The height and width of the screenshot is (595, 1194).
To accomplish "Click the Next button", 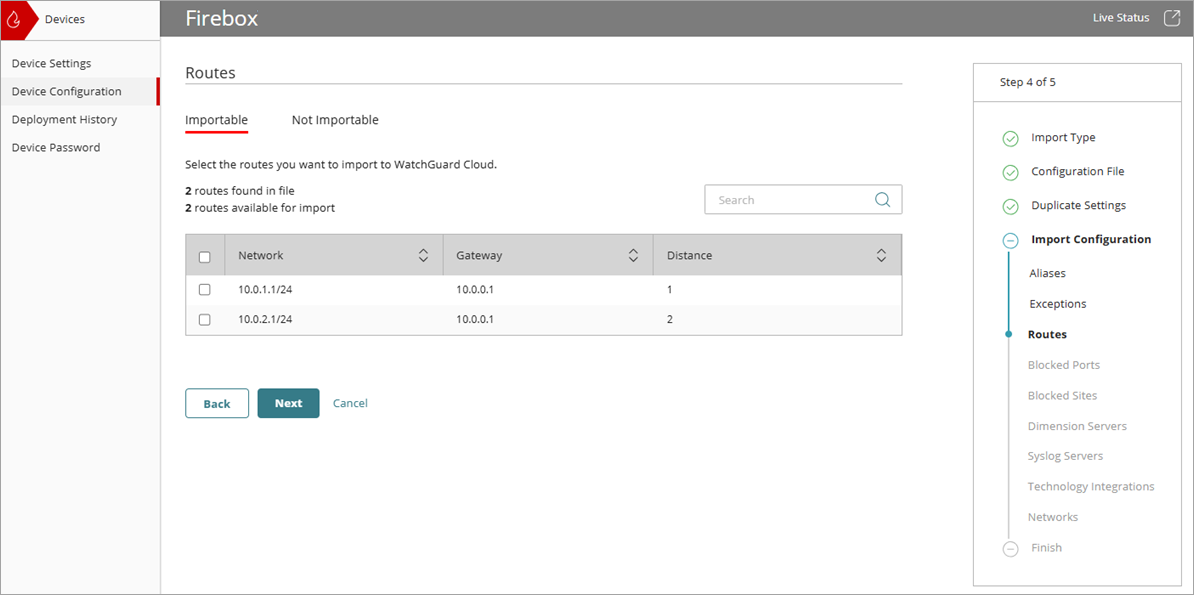I will pyautogui.click(x=289, y=403).
